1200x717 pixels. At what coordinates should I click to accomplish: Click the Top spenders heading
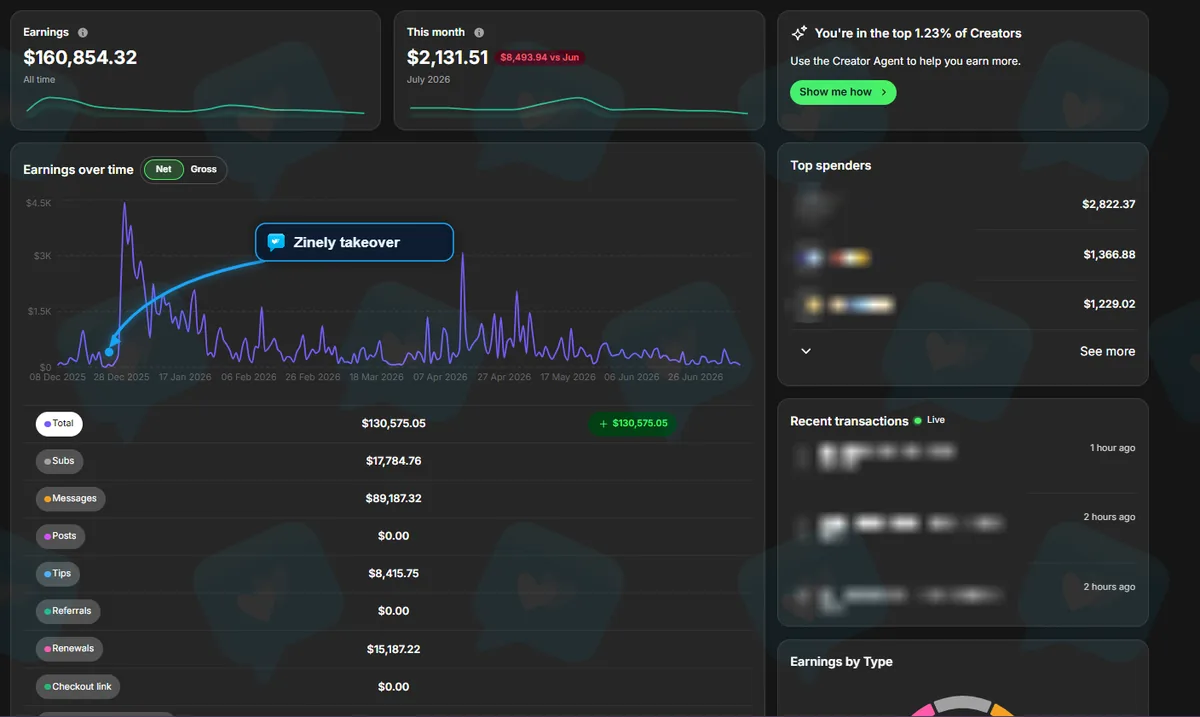tap(830, 166)
